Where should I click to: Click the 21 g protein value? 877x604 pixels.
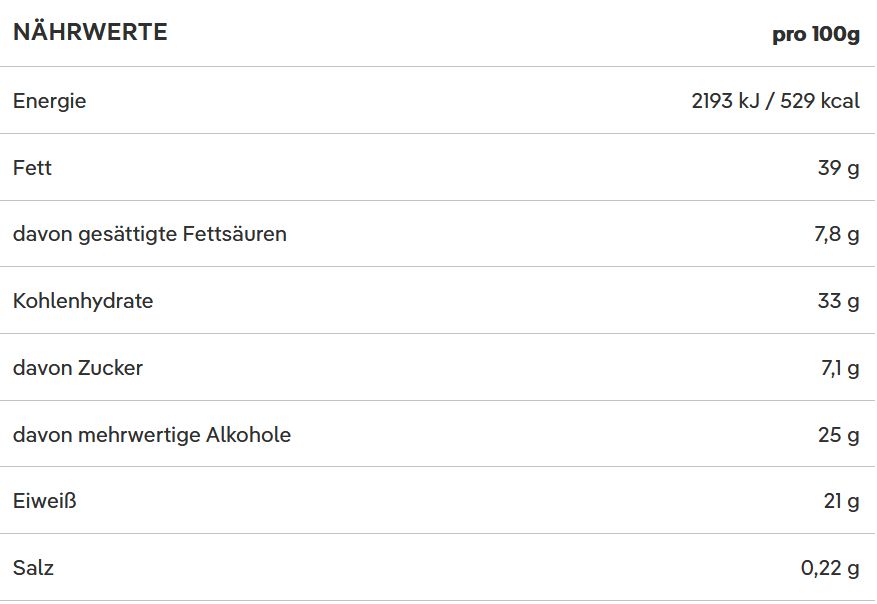point(841,501)
